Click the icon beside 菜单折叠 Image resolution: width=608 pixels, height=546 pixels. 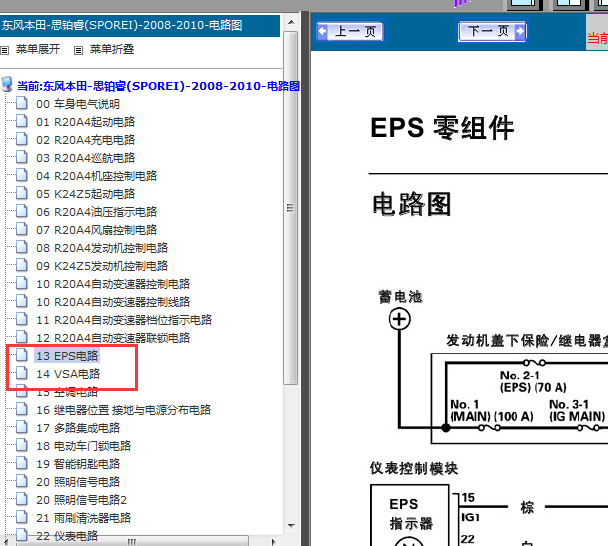[x=78, y=50]
